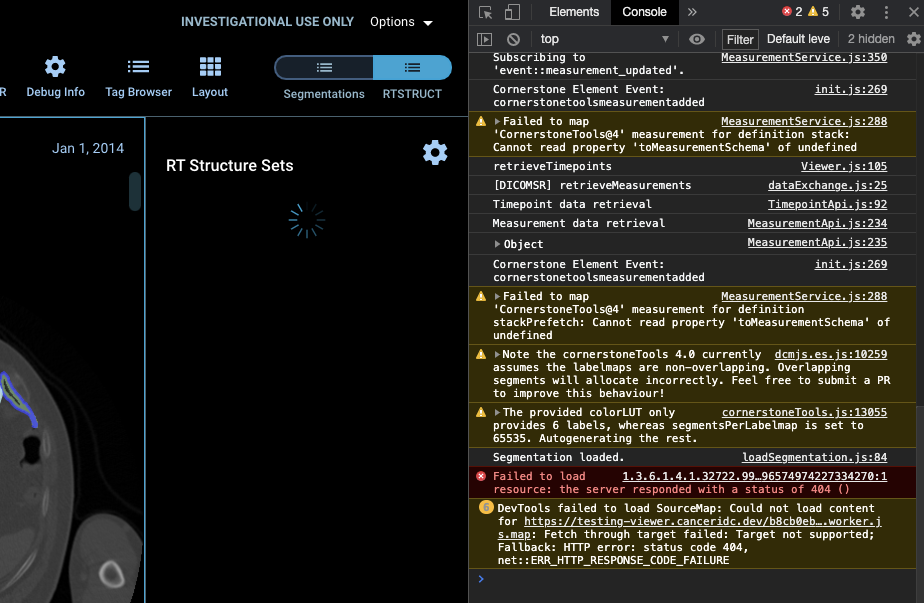The image size is (924, 603).
Task: Open the Tag Browser list icon
Action: [138, 67]
